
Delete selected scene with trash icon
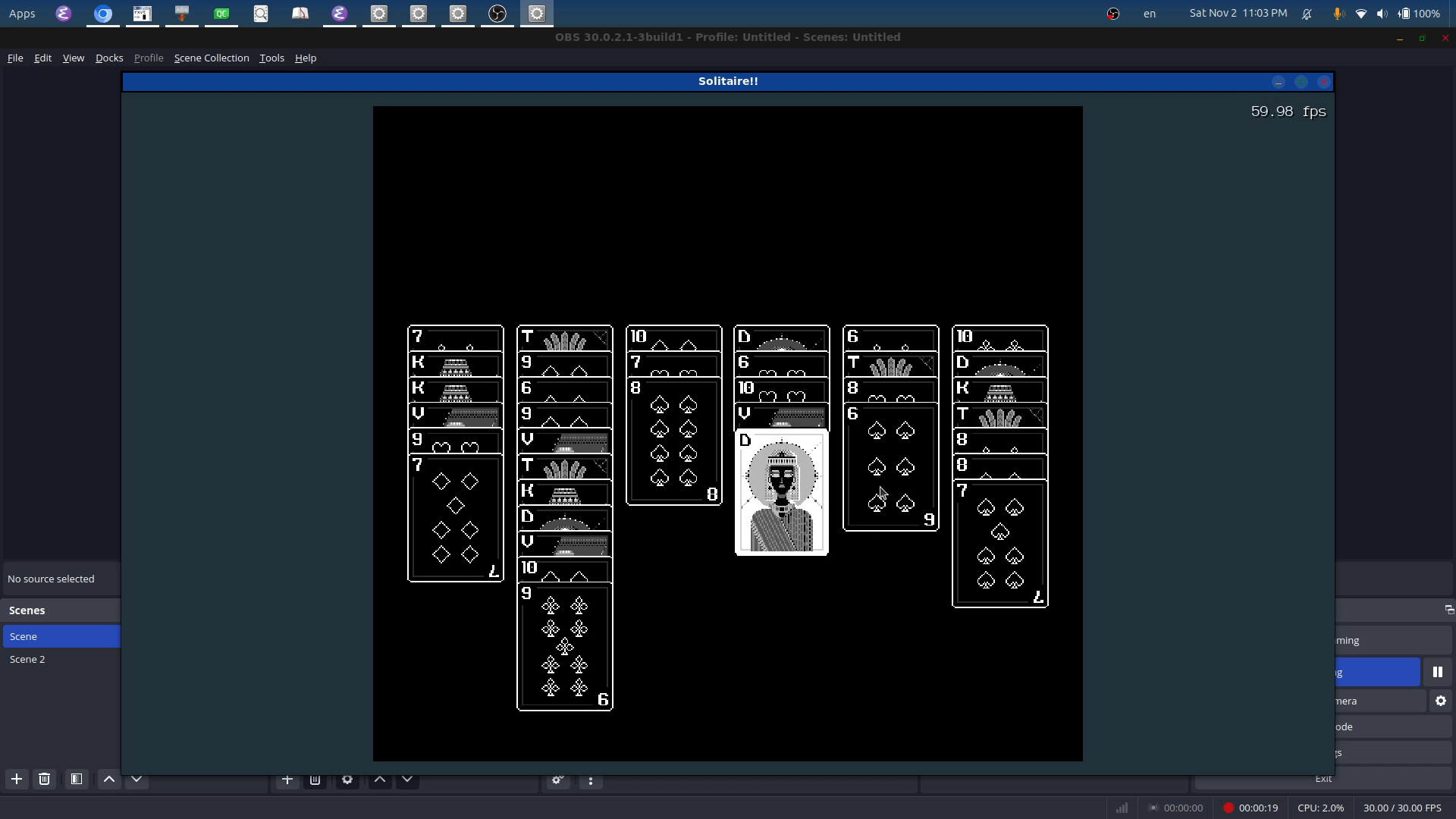(x=44, y=779)
